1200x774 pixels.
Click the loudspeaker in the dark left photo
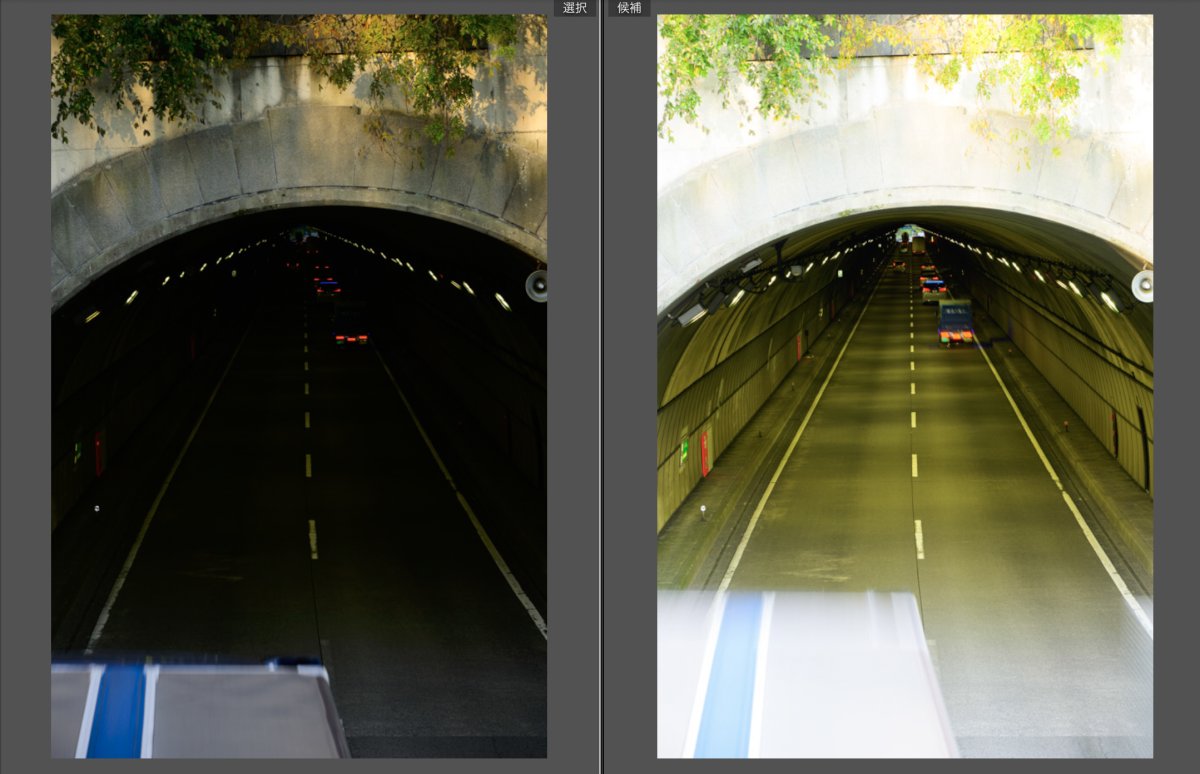[x=537, y=286]
